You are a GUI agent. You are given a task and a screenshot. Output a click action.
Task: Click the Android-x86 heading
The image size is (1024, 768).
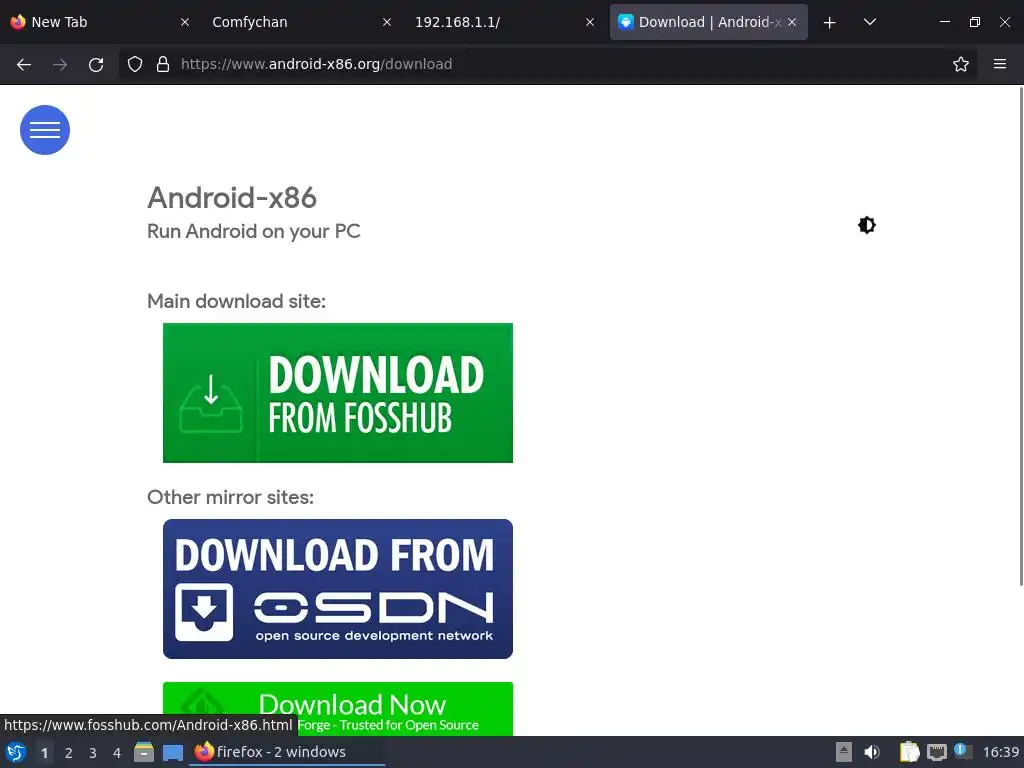point(232,197)
